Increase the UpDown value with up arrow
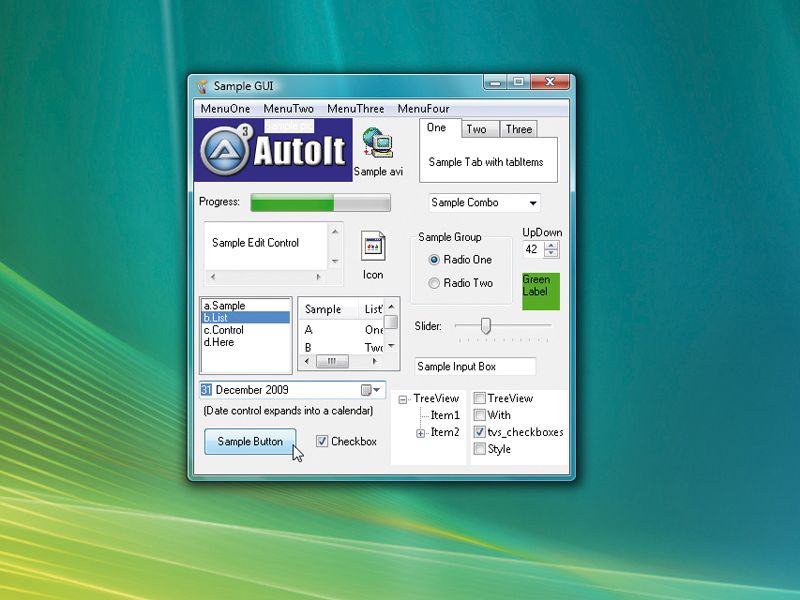Screen dimensions: 800x600 click(551, 245)
